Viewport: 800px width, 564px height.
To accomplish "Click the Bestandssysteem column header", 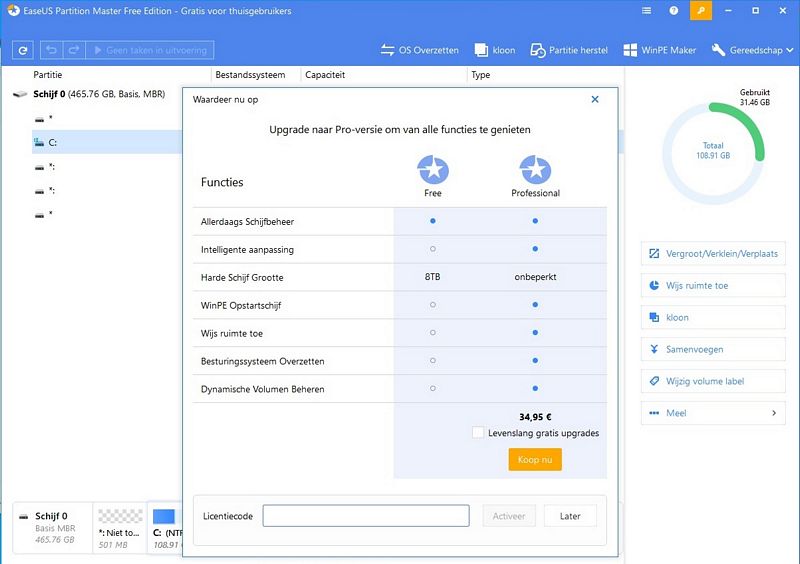I will (250, 75).
